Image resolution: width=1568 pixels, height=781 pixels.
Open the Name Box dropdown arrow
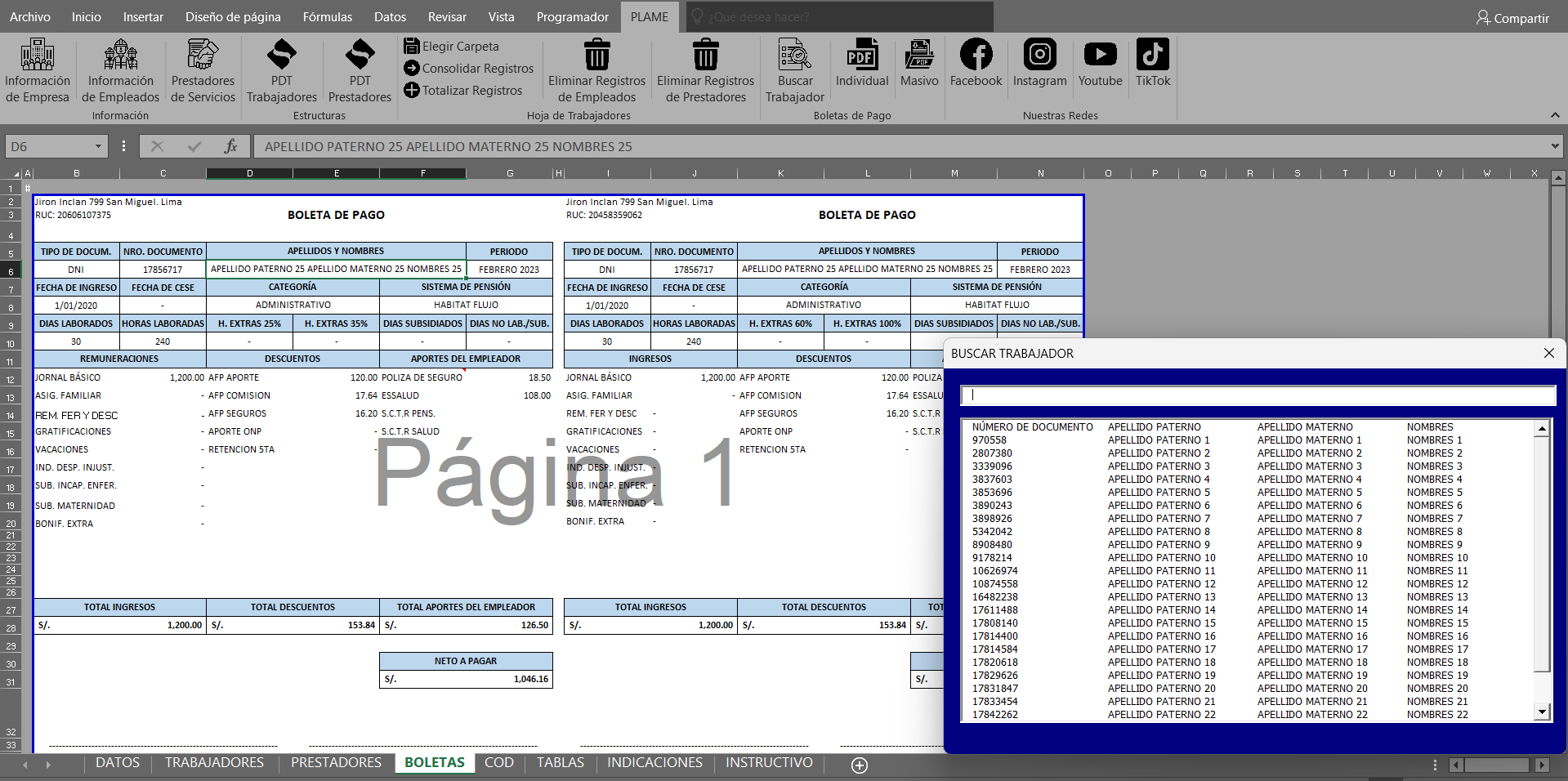click(x=98, y=146)
